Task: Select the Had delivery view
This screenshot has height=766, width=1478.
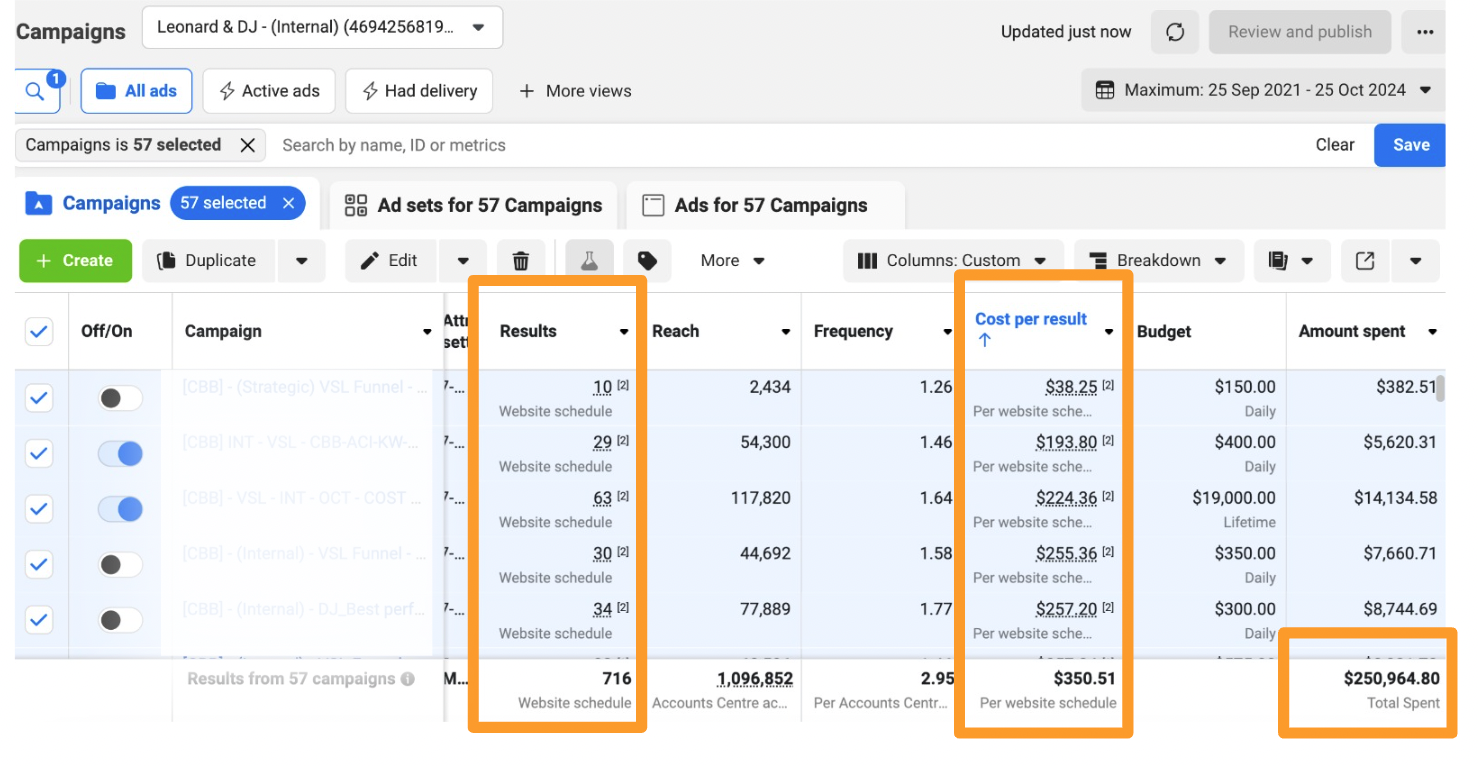Action: coord(419,91)
